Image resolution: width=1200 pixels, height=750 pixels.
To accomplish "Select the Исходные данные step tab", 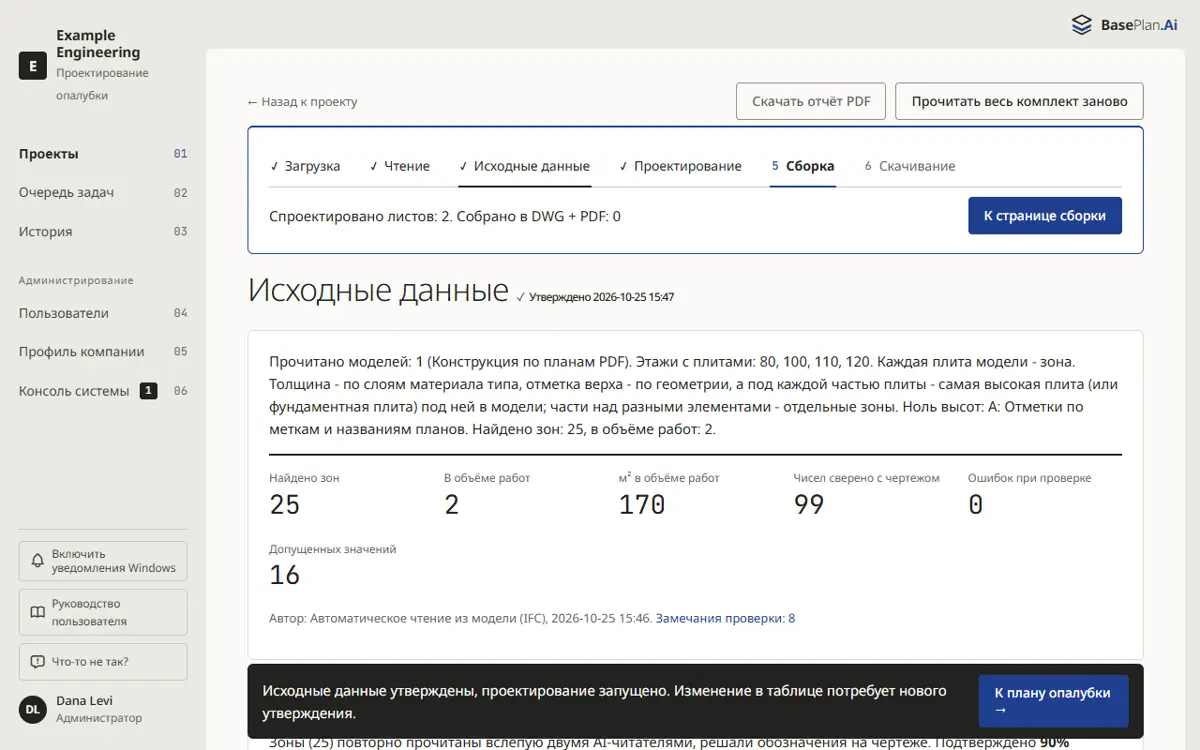I will (525, 166).
